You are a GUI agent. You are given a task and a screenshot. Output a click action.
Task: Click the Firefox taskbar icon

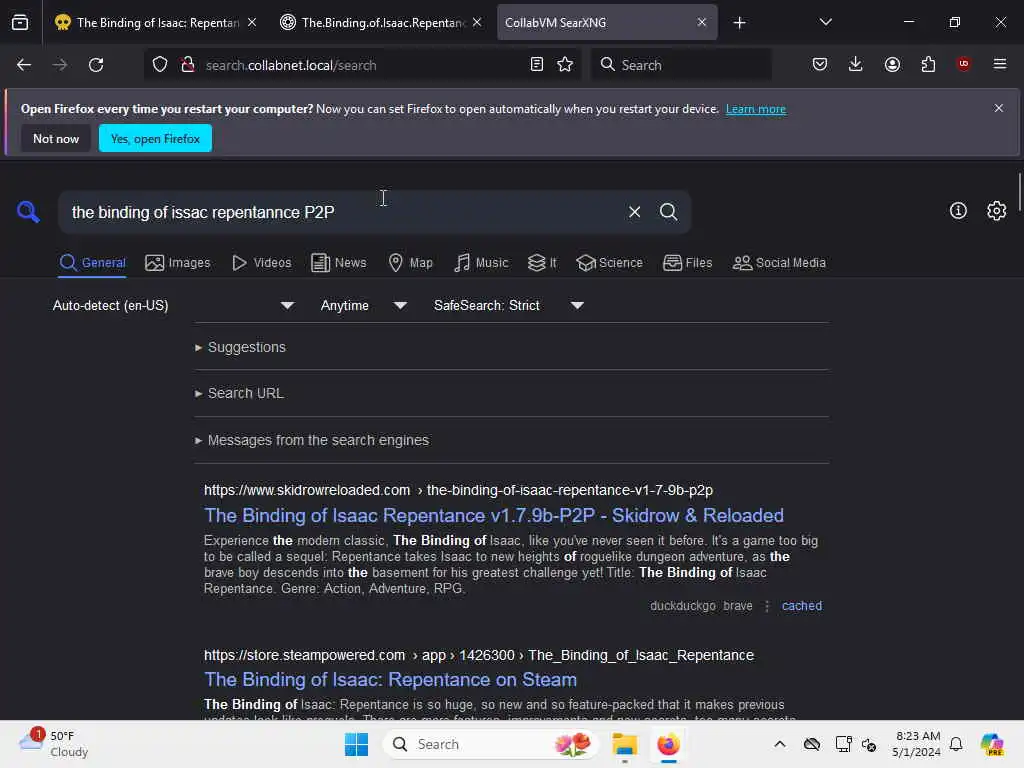(668, 744)
